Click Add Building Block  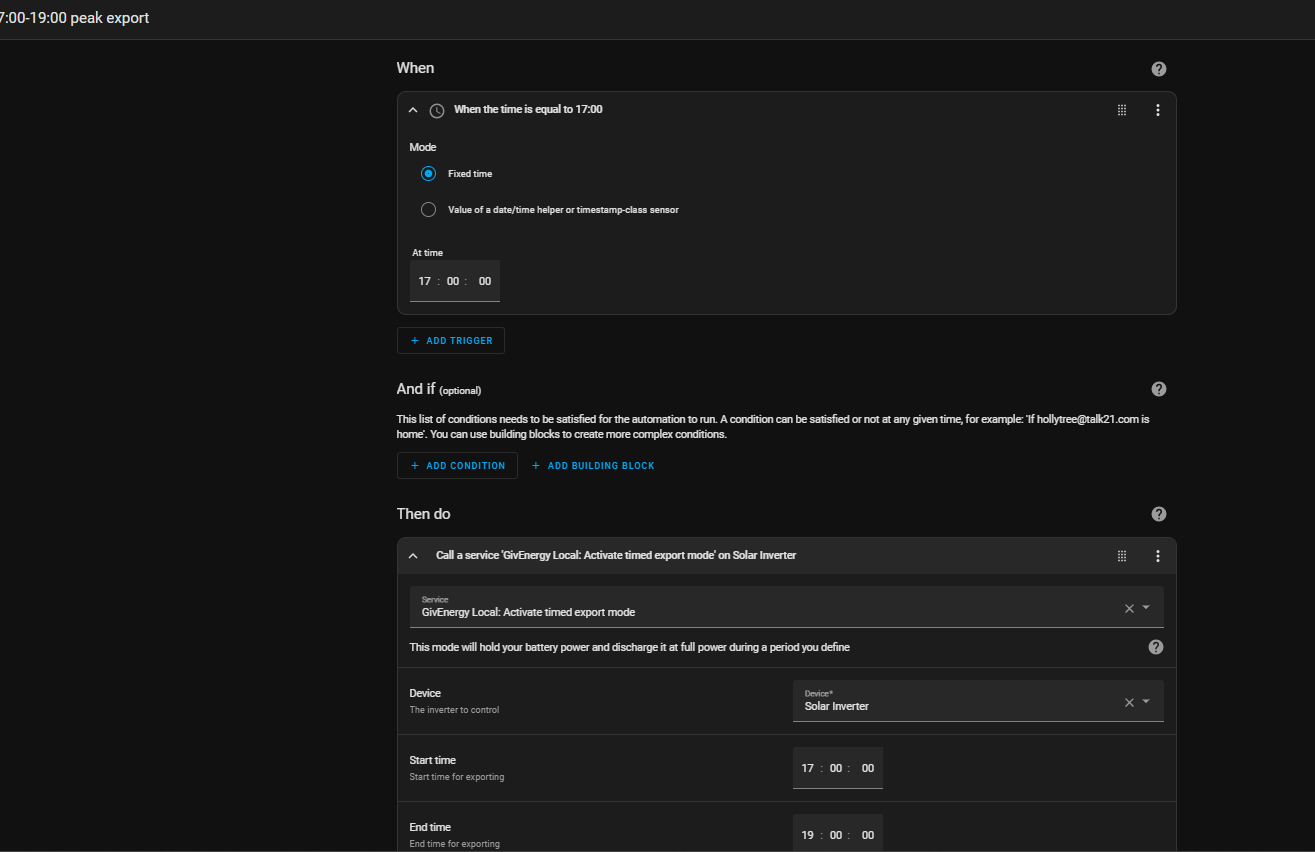[593, 465]
